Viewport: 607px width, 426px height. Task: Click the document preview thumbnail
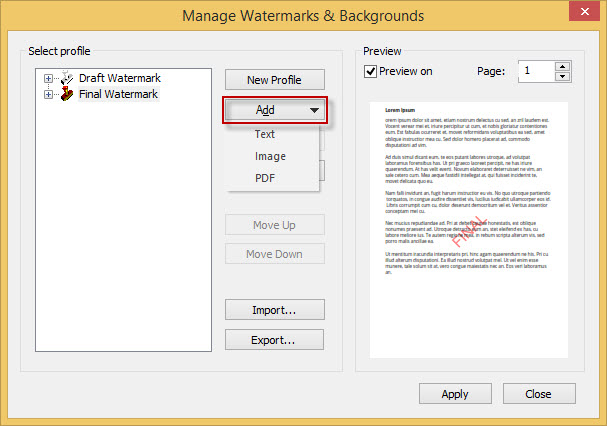click(469, 230)
